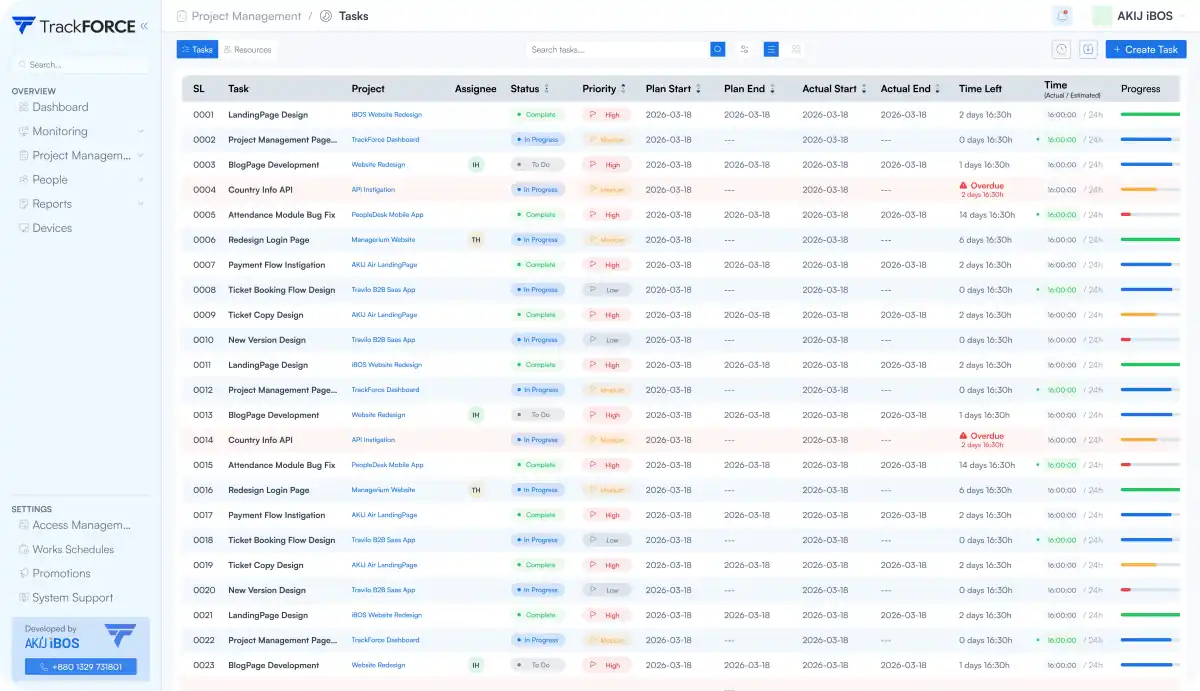
Task: Expand the Monitoring sidebar menu
Action: point(80,131)
